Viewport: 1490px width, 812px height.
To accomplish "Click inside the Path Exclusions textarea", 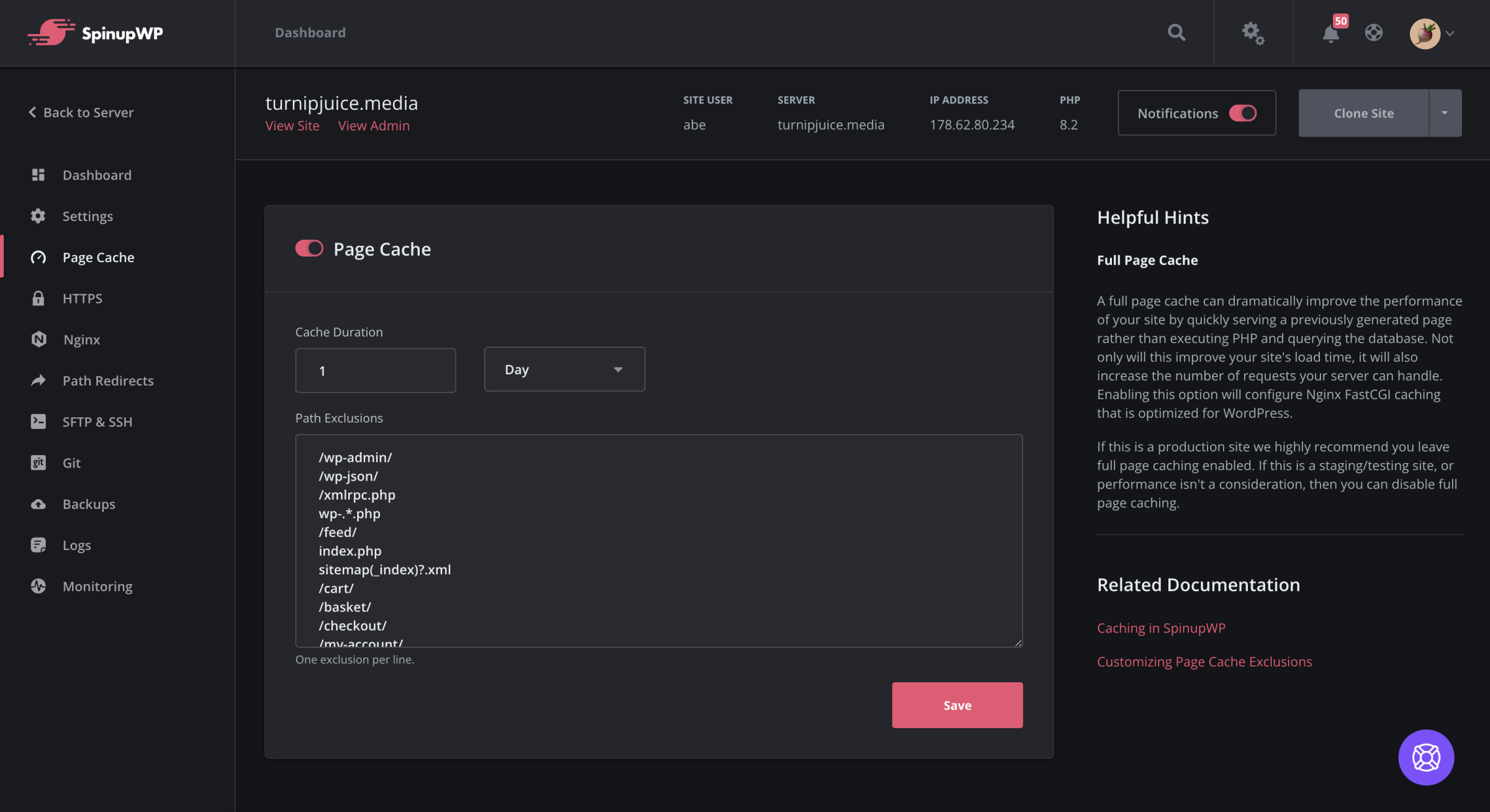I will tap(659, 540).
